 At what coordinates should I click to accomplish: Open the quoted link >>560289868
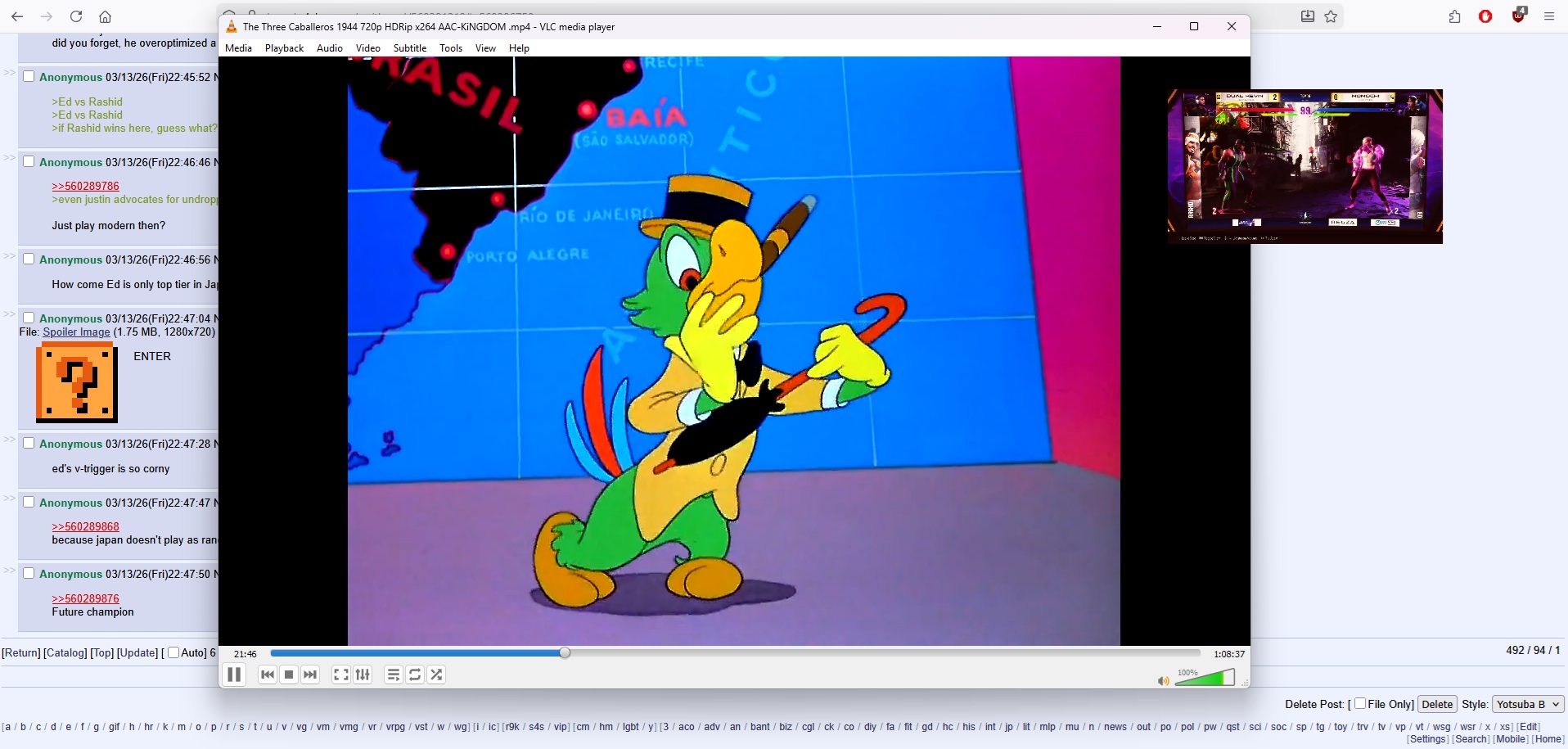[85, 526]
